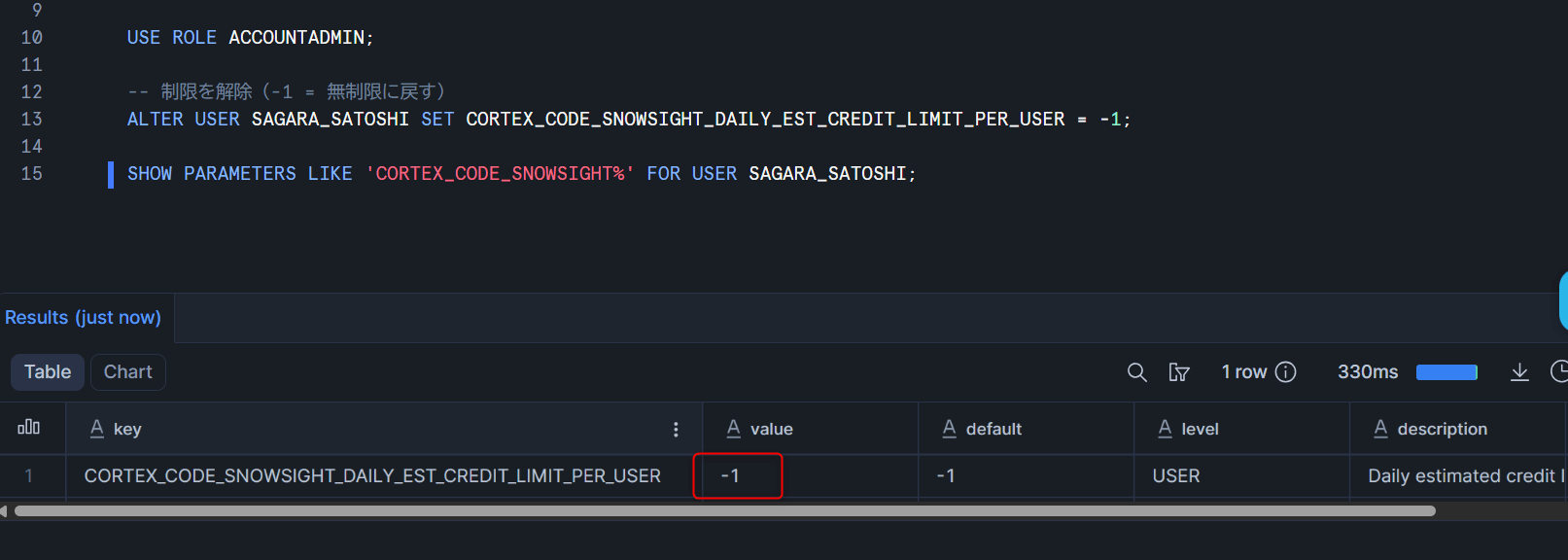The height and width of the screenshot is (560, 1568).
Task: Select the USER cell in level column
Action: (x=1176, y=475)
